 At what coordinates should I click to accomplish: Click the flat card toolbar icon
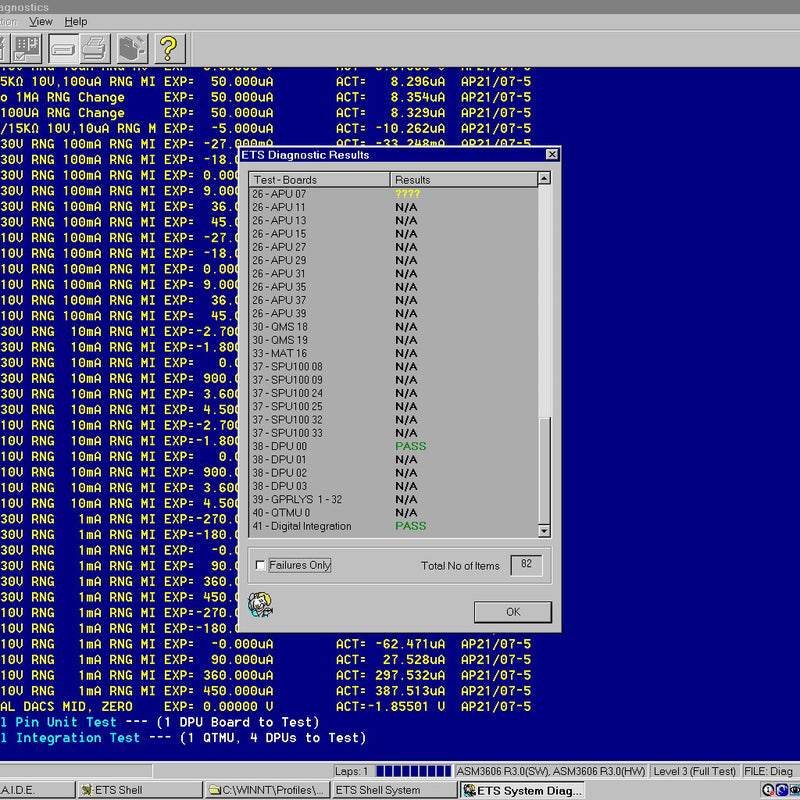click(62, 47)
